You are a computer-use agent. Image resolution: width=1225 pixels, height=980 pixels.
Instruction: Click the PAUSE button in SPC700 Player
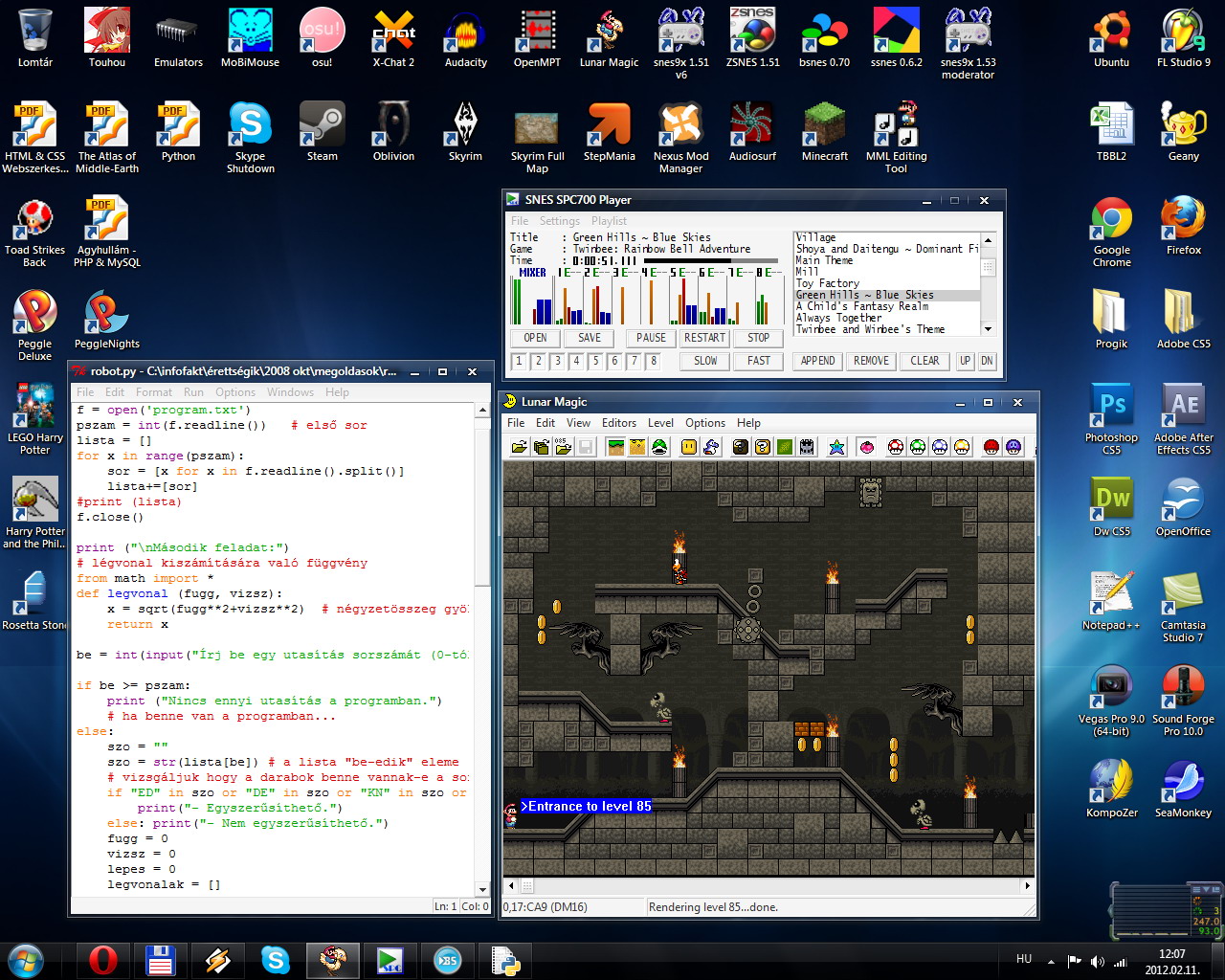coord(652,338)
